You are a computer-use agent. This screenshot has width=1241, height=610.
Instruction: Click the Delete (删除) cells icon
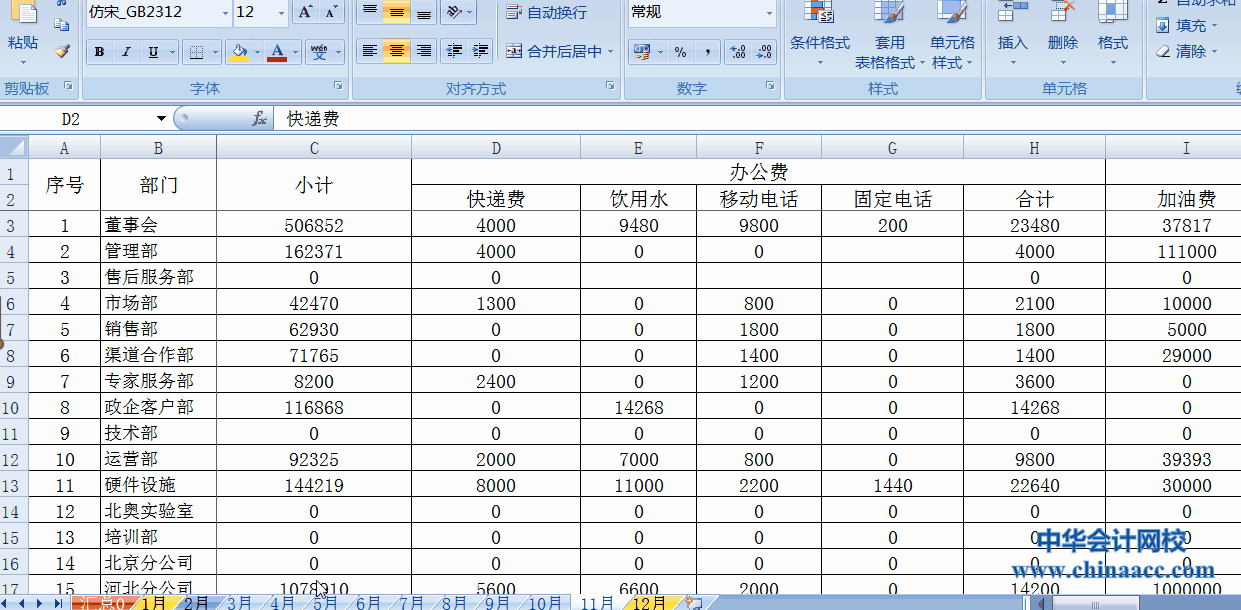click(1063, 12)
